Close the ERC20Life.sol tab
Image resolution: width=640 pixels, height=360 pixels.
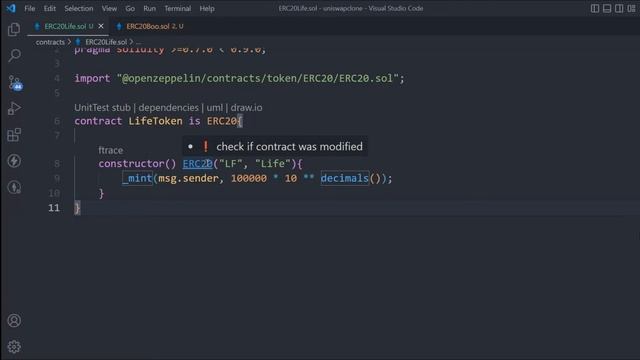pyautogui.click(x=101, y=26)
